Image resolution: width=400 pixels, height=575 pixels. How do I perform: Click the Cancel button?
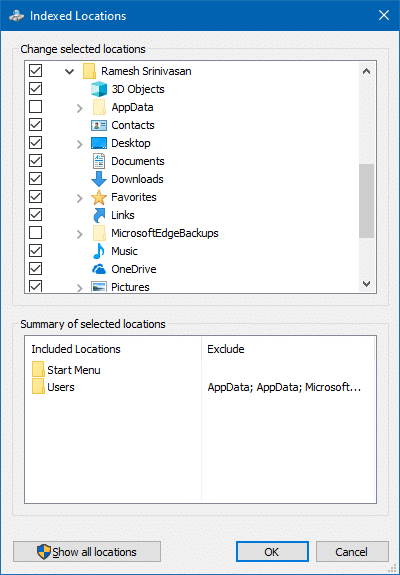pos(352,552)
